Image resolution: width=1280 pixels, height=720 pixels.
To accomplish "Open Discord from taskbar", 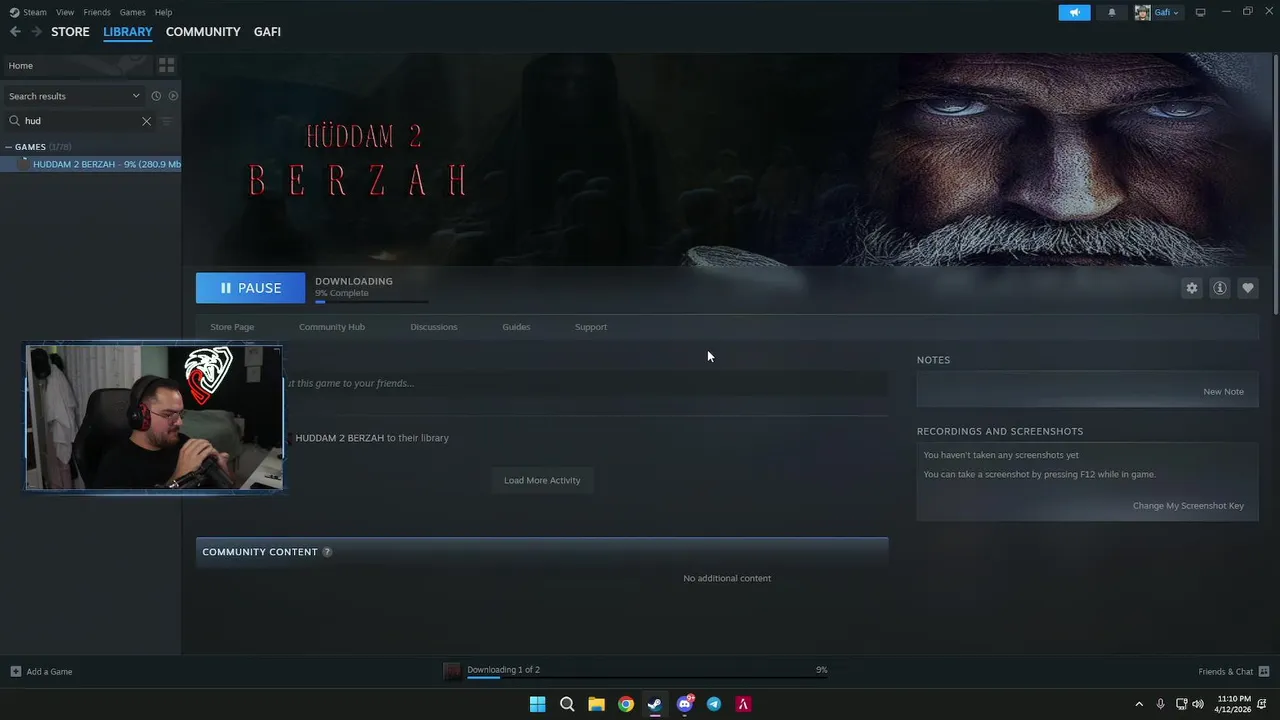I will pos(685,704).
